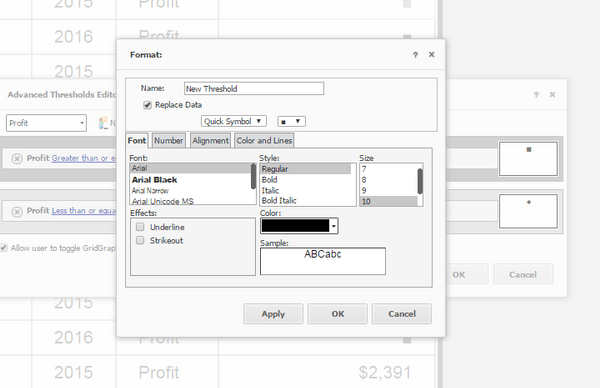Click OK in the Format dialog
The image size is (600, 388).
click(x=338, y=314)
